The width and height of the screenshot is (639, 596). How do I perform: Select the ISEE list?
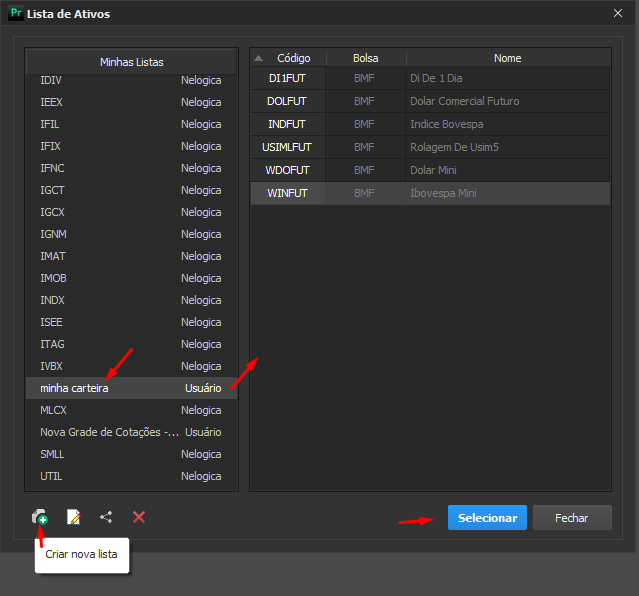pyautogui.click(x=131, y=322)
